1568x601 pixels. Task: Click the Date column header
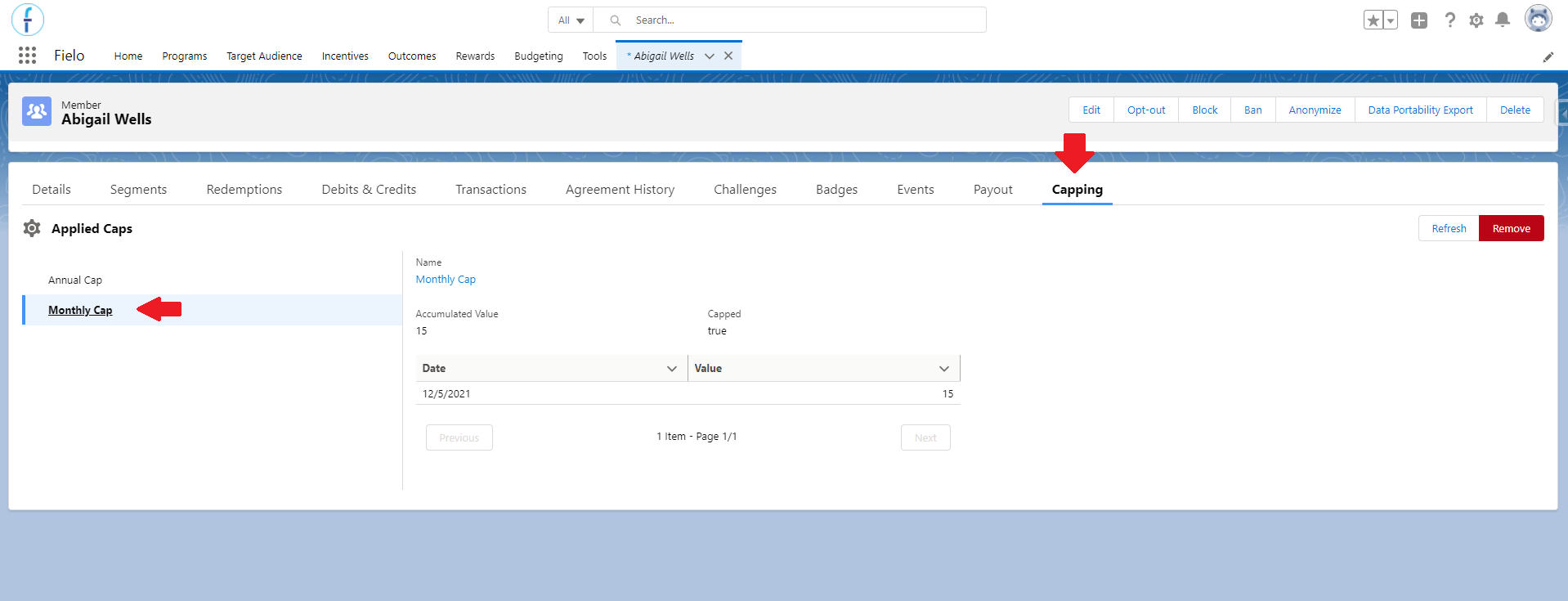pos(552,369)
